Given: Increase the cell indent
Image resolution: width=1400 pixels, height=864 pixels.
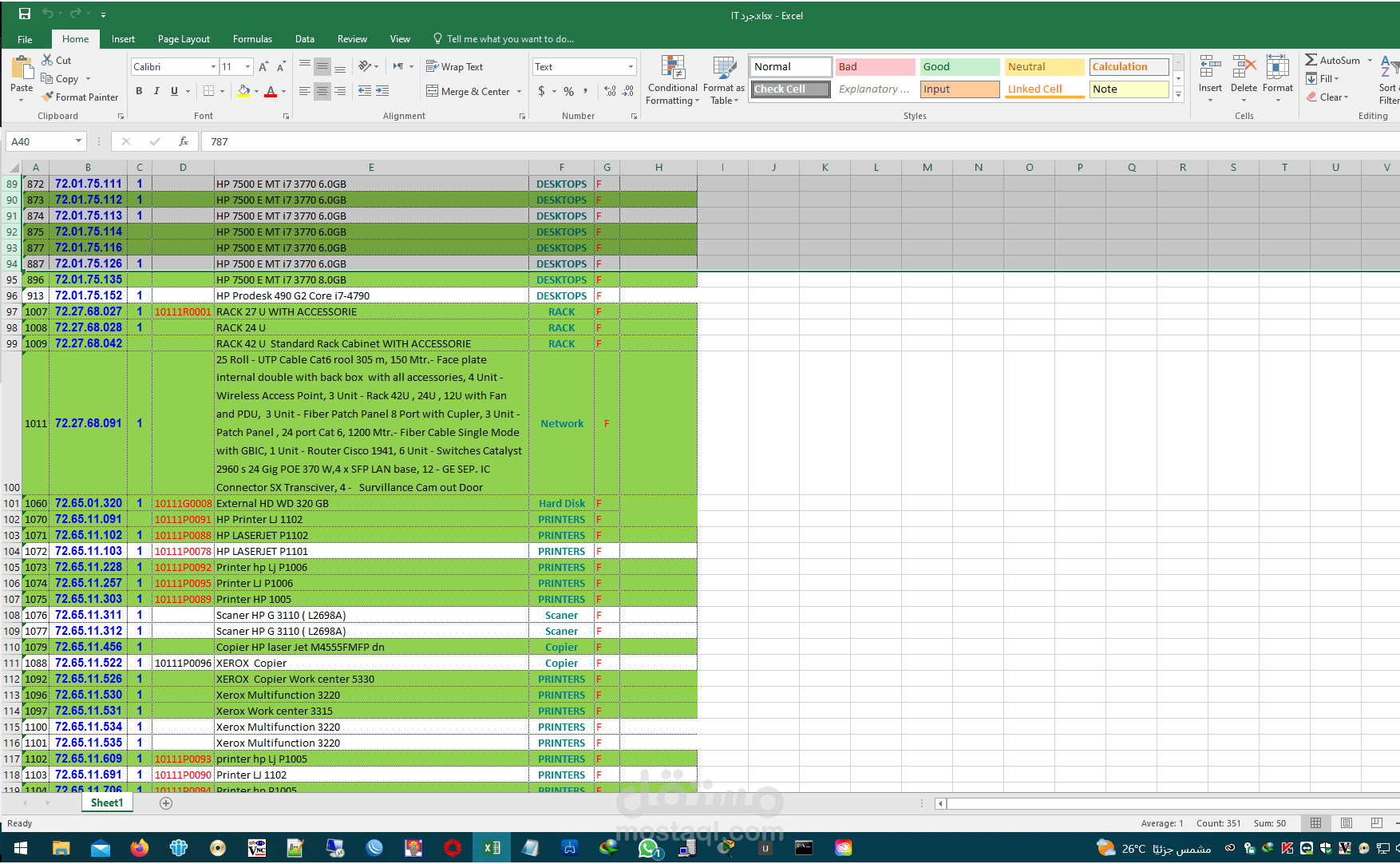Looking at the screenshot, I should (x=382, y=91).
